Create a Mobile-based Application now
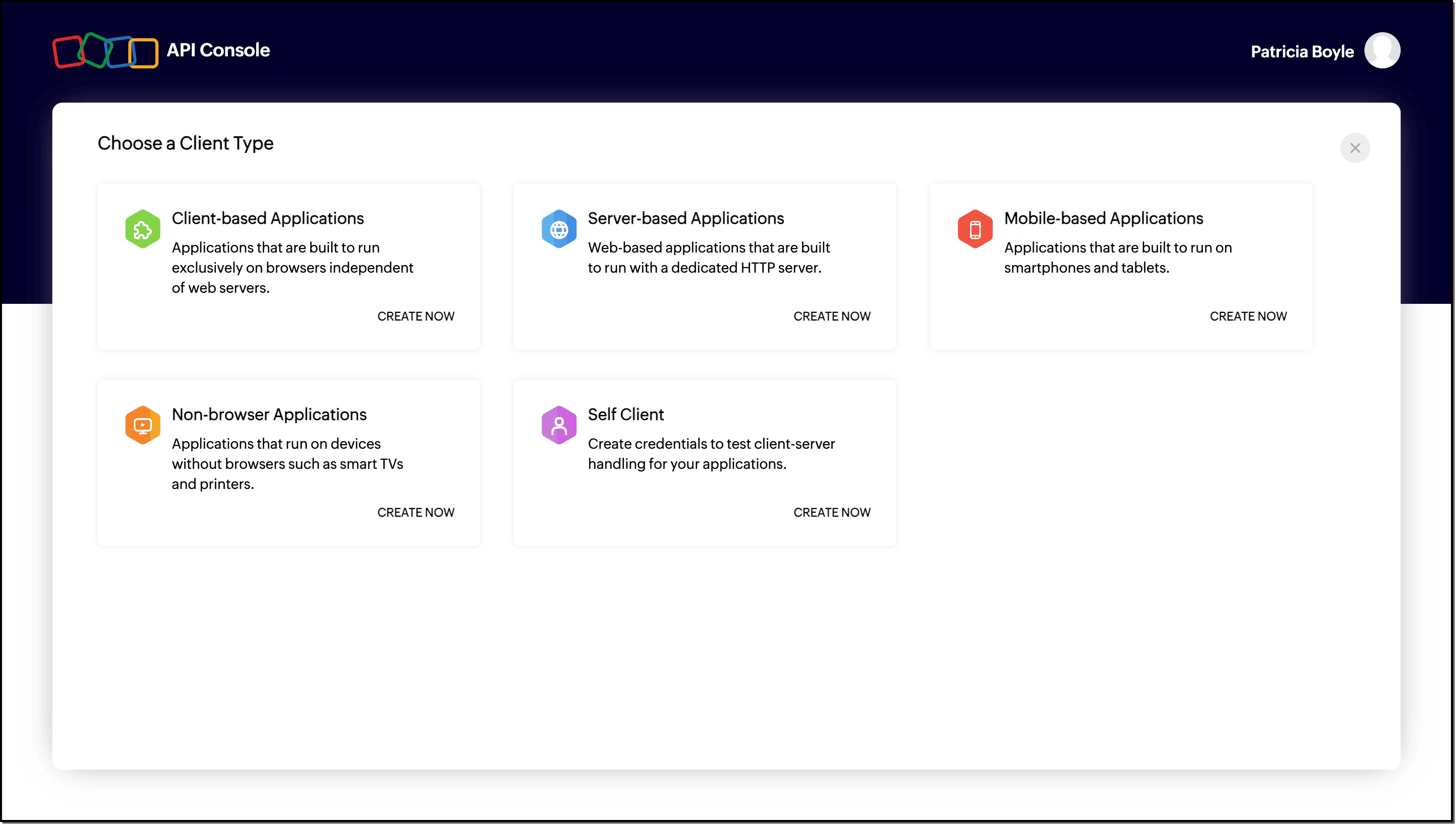Viewport: 1456px width, 825px height. click(x=1248, y=316)
